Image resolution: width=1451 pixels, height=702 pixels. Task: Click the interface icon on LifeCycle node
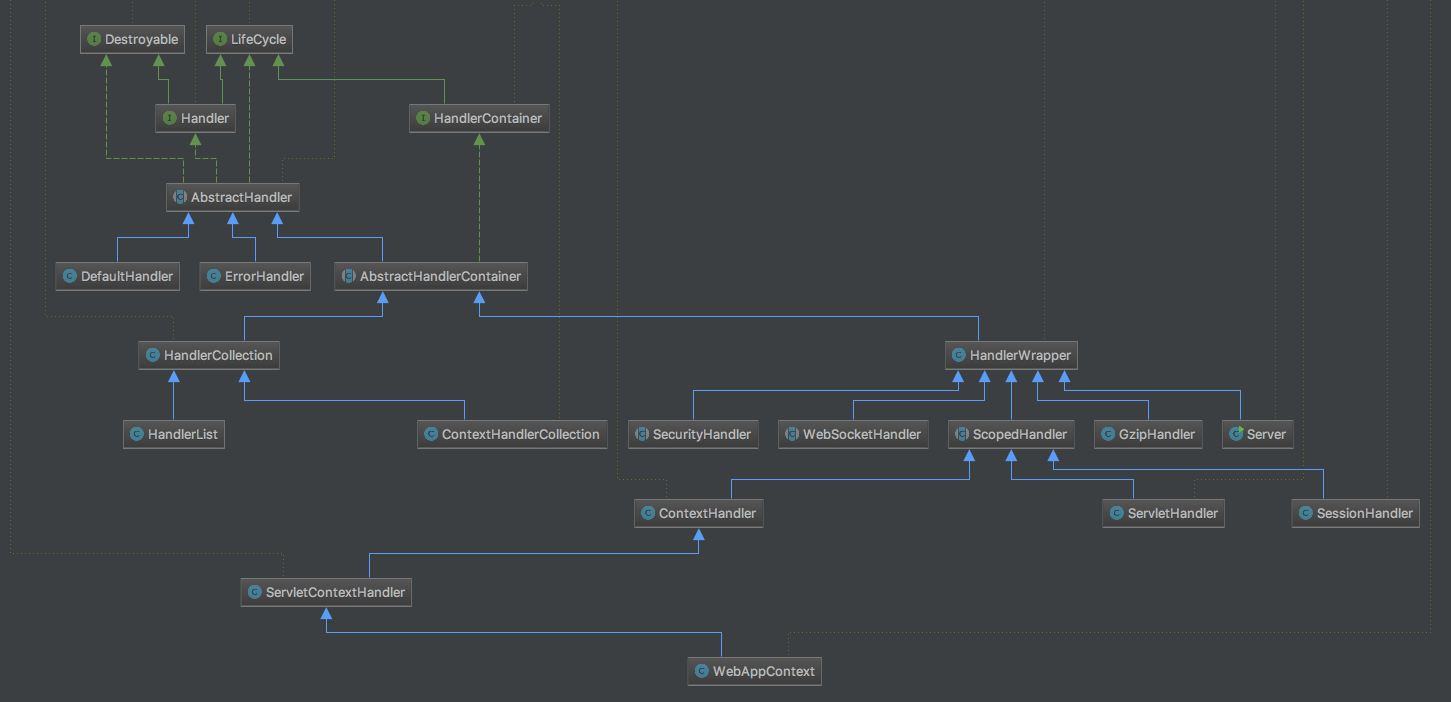(220, 40)
